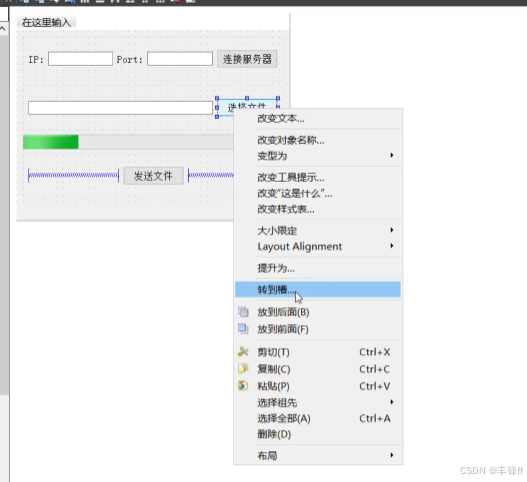Choose 剪切(T) from context menu

318,352
